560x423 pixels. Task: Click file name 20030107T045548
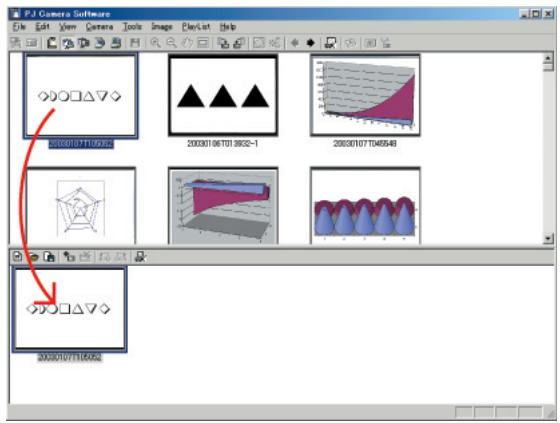click(x=365, y=144)
